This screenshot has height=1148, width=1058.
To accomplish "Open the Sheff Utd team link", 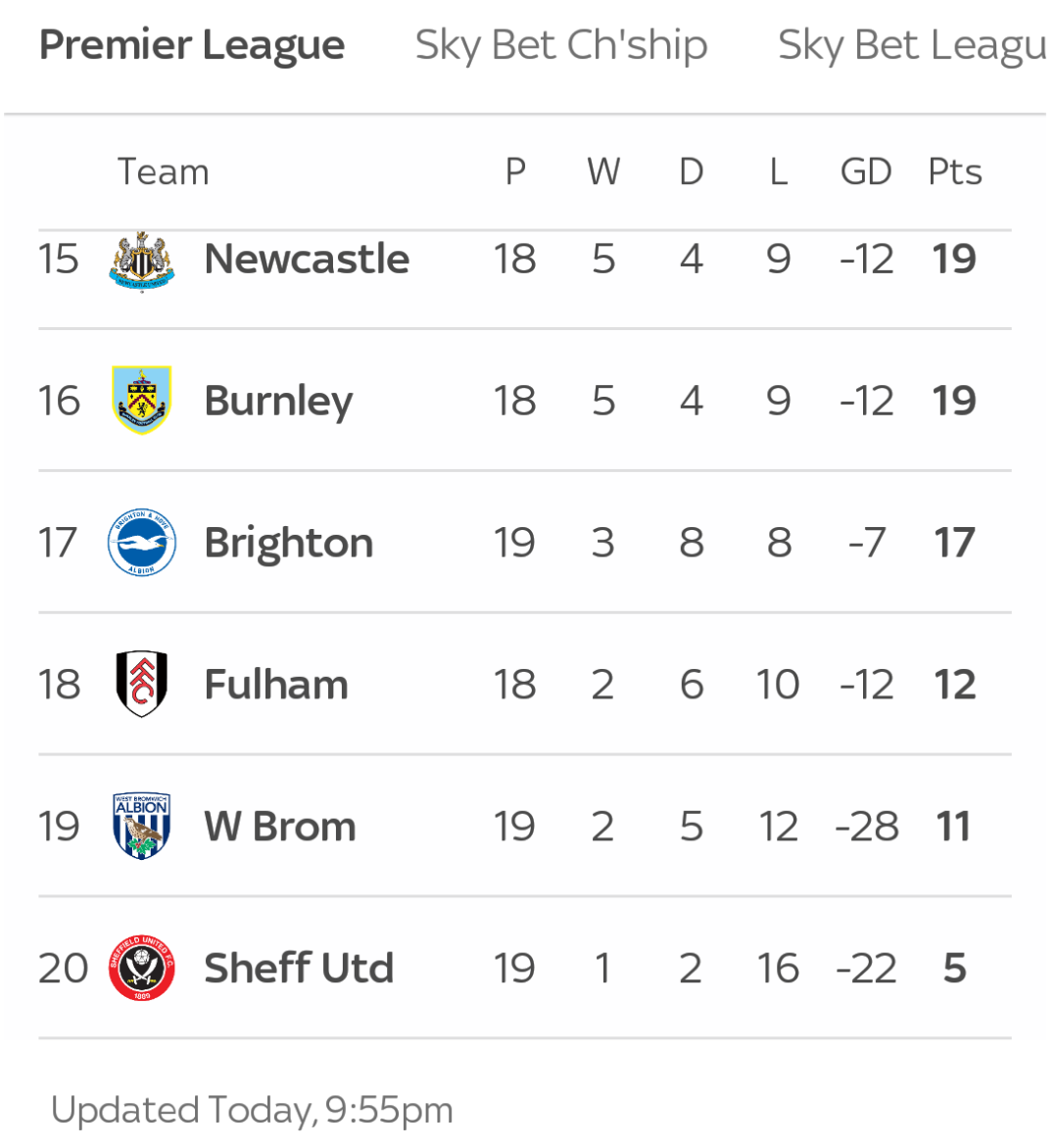I will click(x=299, y=968).
